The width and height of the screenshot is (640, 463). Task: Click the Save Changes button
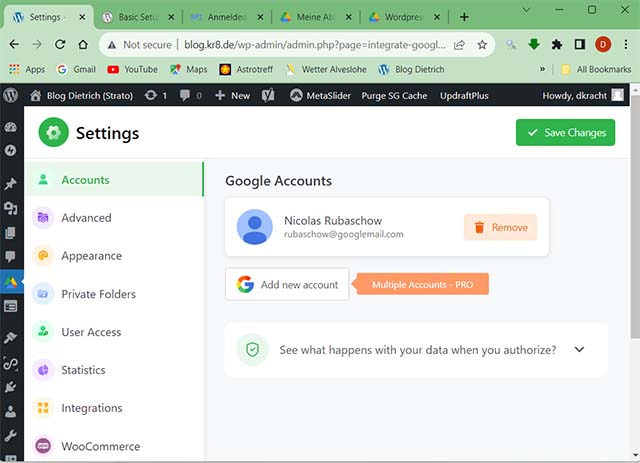[565, 133]
